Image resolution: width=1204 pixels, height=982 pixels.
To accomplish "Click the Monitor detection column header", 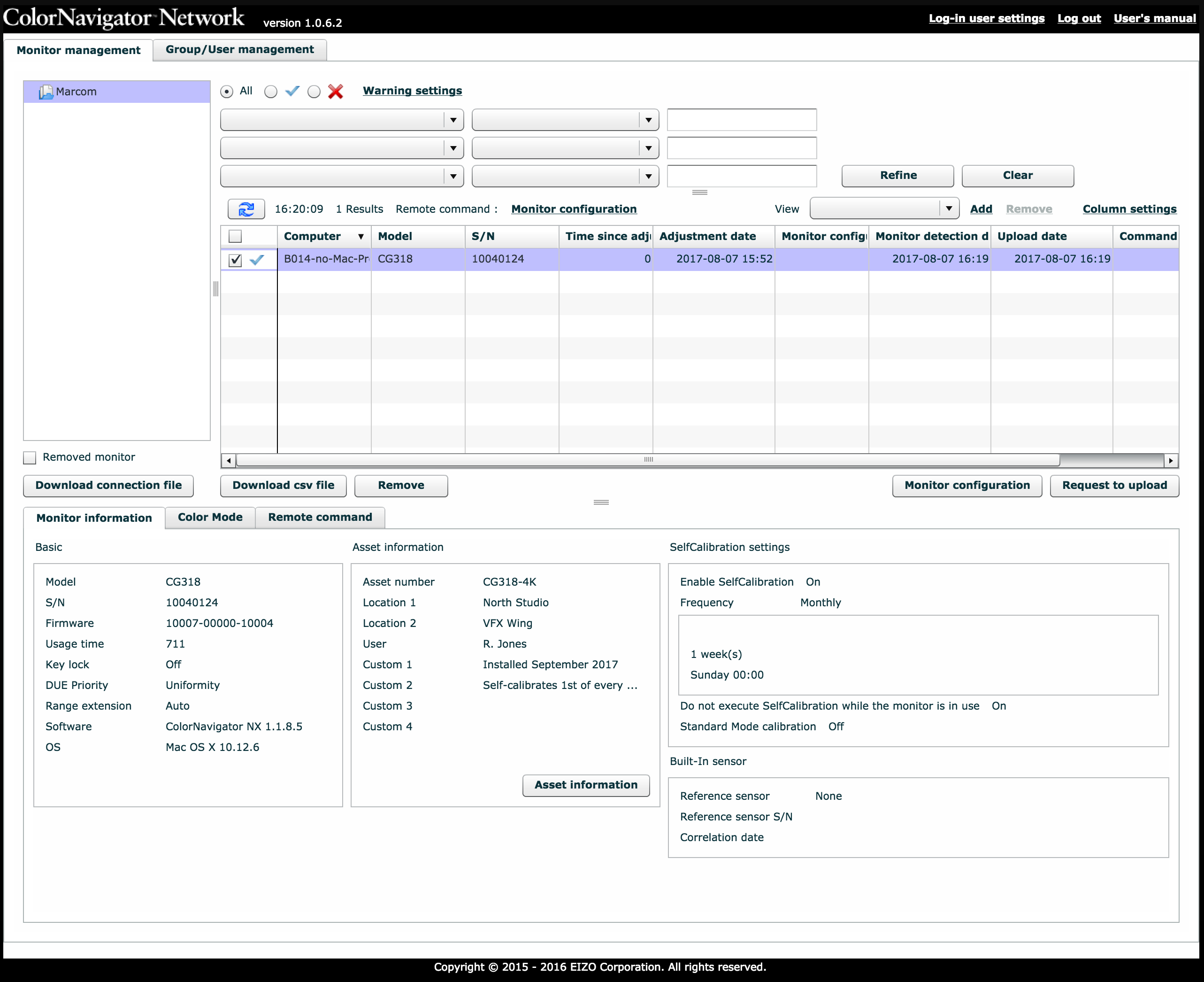I will coord(929,236).
